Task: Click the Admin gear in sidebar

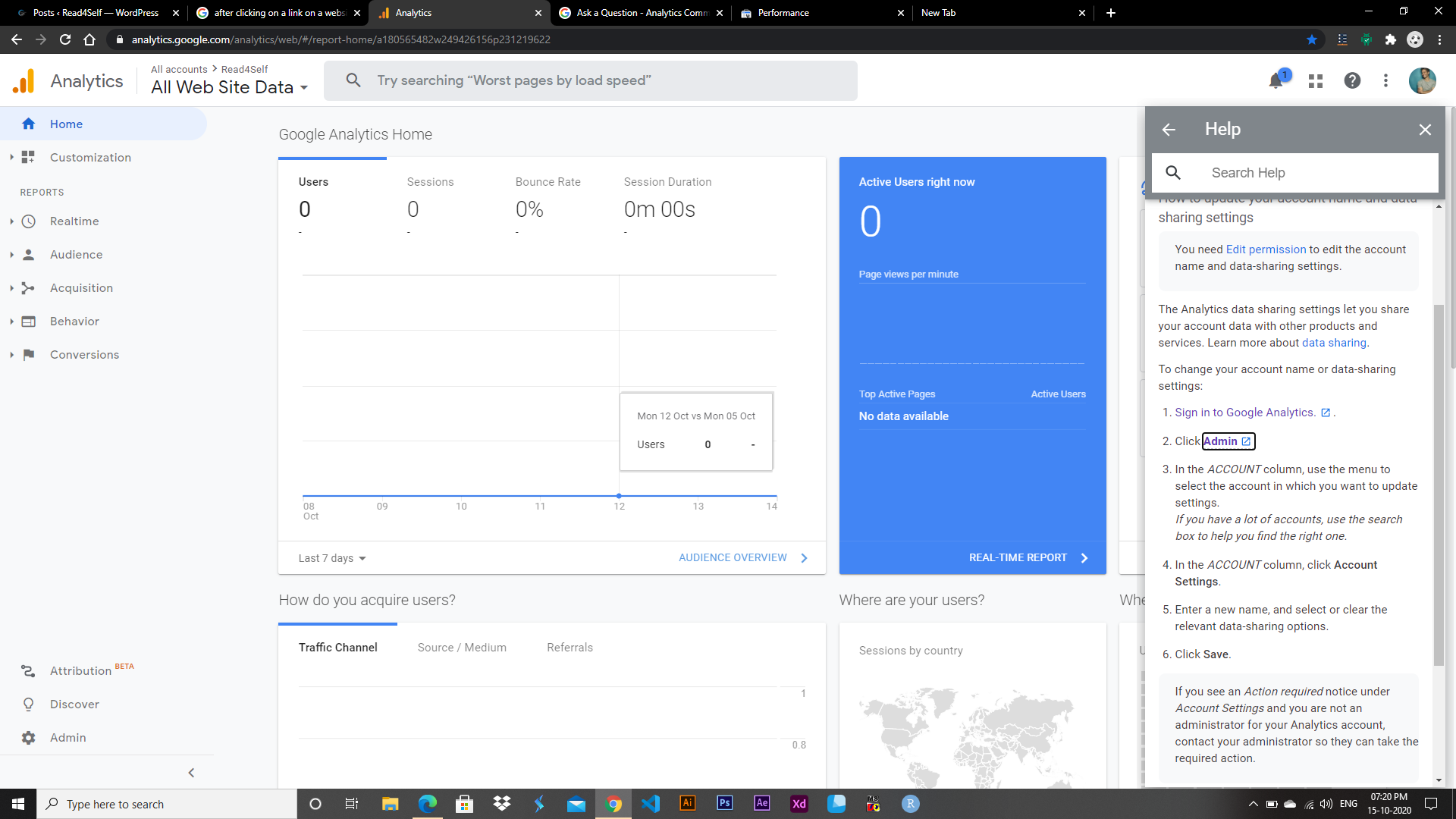Action: [29, 738]
